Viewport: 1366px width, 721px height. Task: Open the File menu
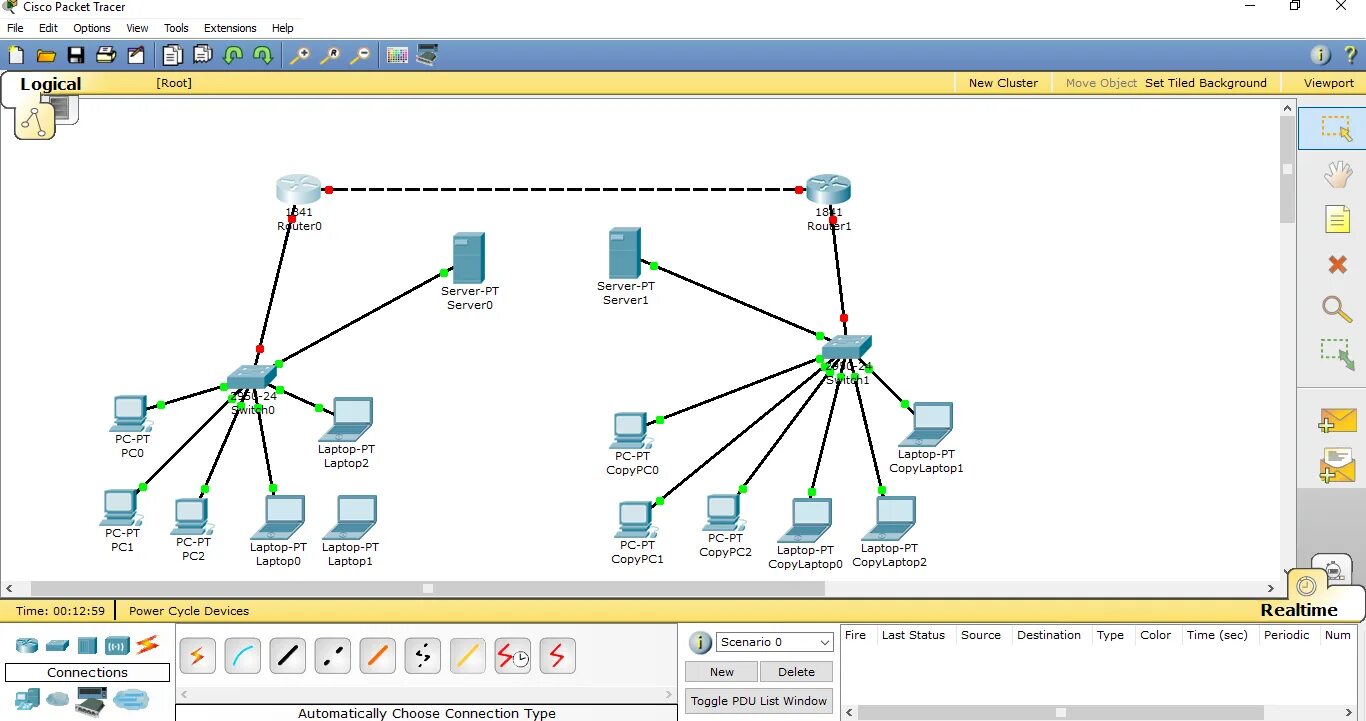(x=15, y=28)
